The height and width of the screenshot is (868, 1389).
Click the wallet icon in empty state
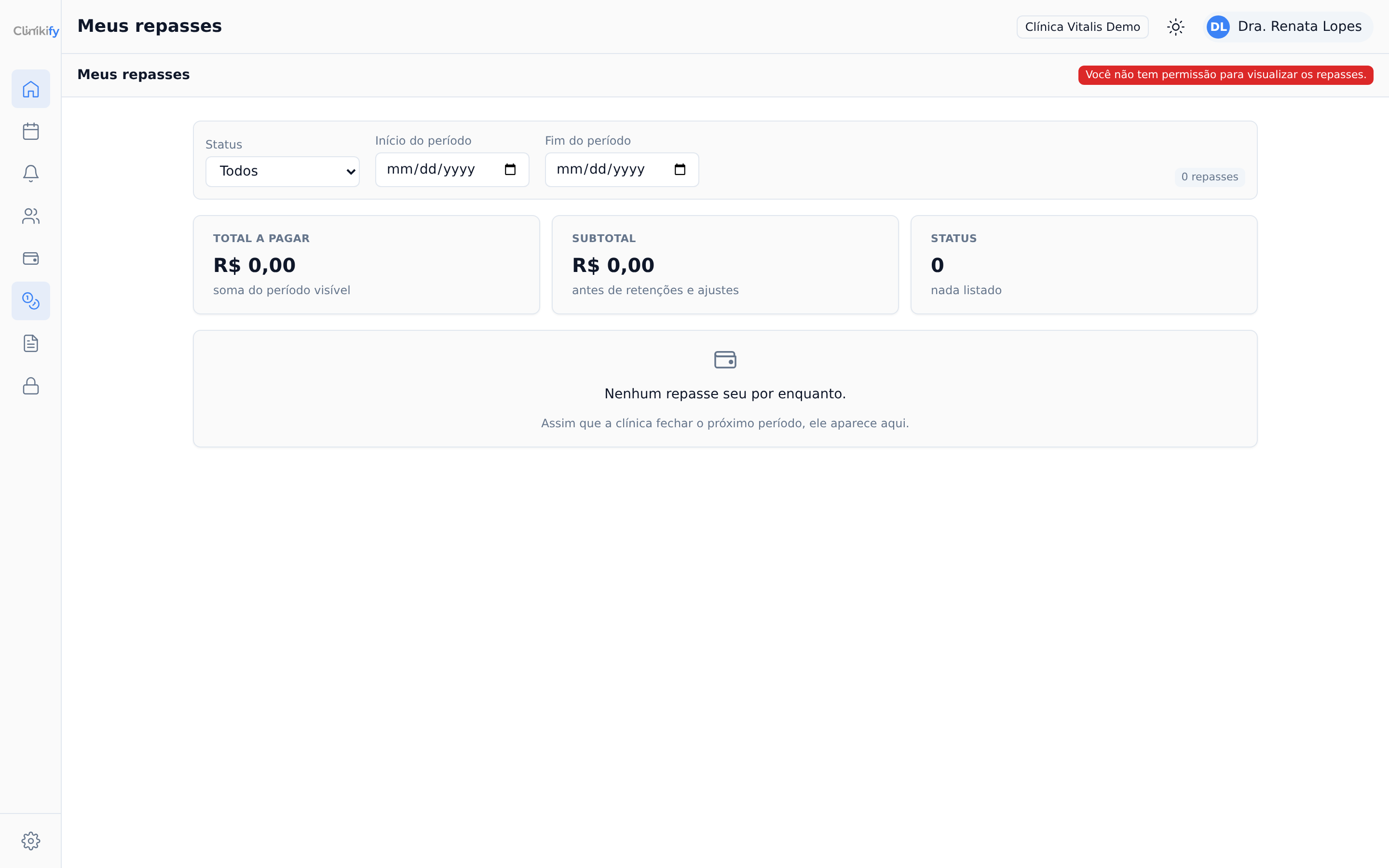(x=725, y=360)
